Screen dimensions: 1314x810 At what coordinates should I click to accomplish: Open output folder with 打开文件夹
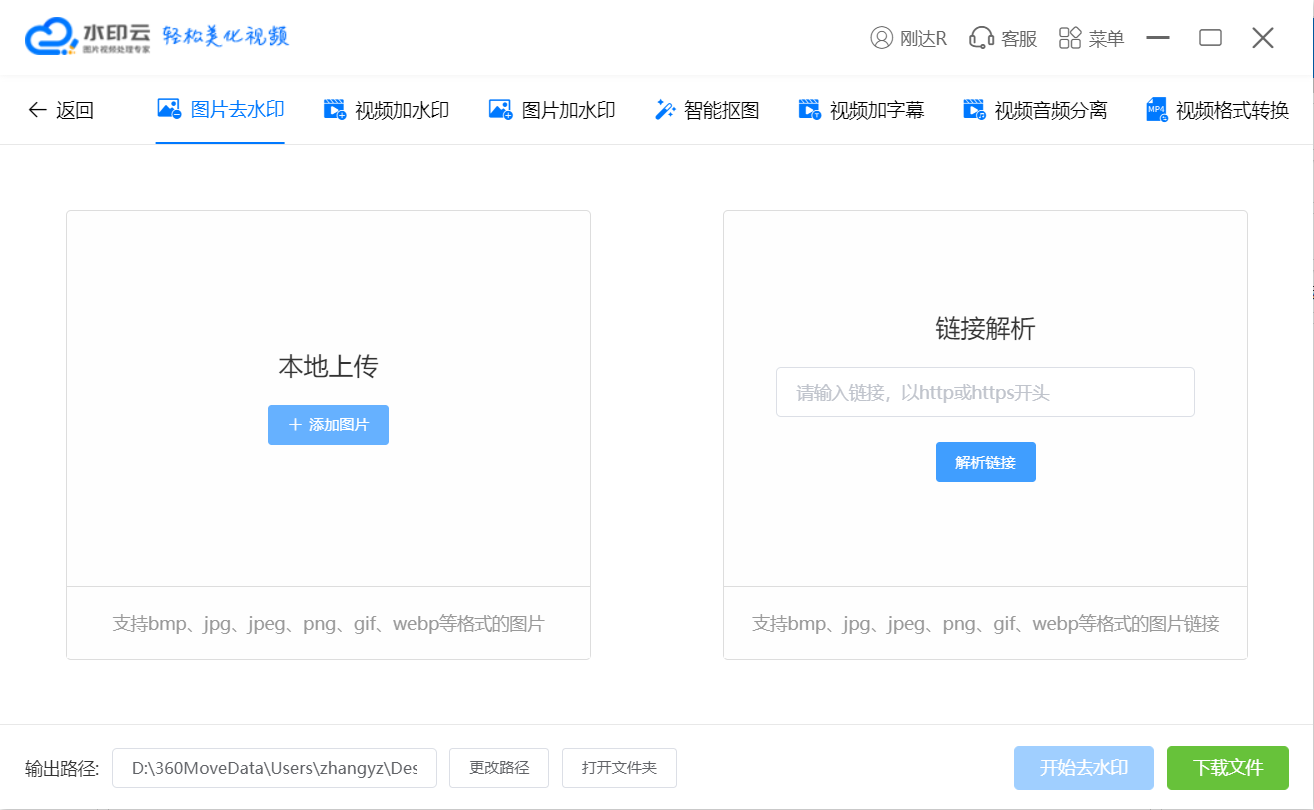point(619,768)
